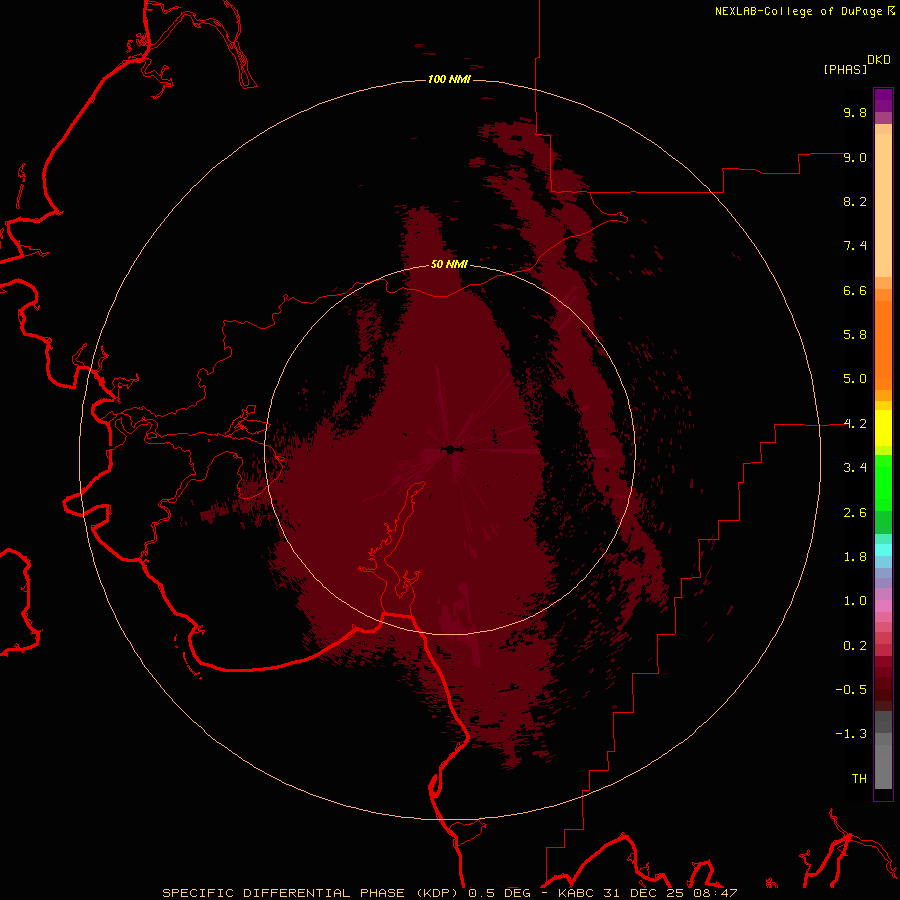Click the yellow band of the color bar
The width and height of the screenshot is (900, 900).
point(883,428)
